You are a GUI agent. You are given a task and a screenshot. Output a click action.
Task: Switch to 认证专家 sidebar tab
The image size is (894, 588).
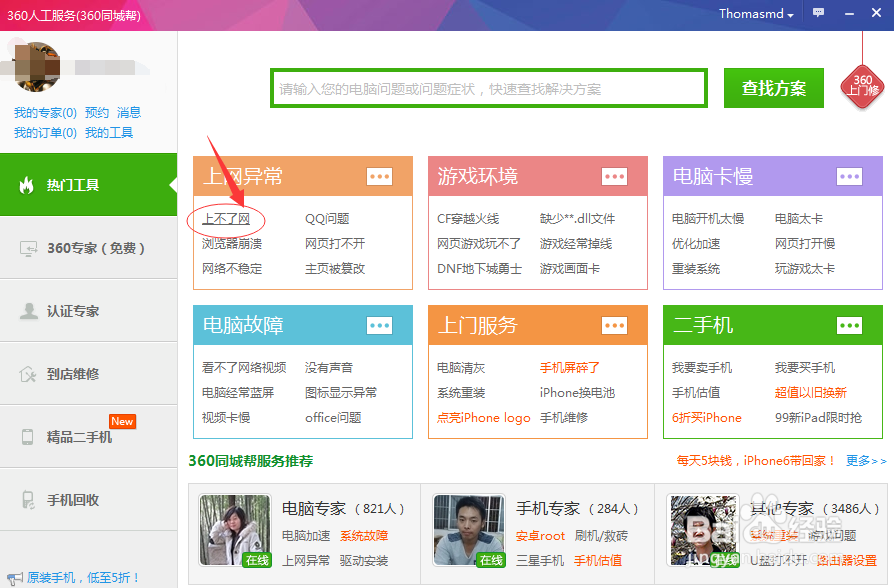point(88,311)
